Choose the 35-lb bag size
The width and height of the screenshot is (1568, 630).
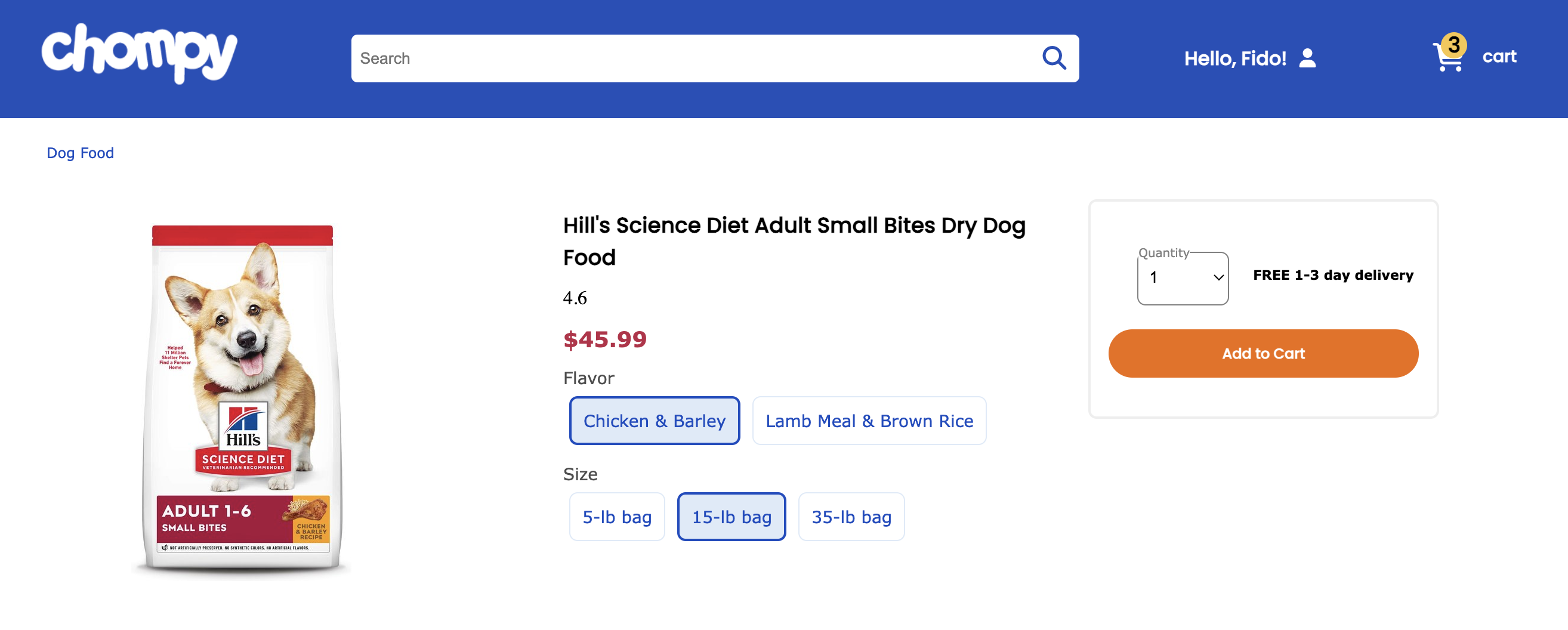coord(850,517)
